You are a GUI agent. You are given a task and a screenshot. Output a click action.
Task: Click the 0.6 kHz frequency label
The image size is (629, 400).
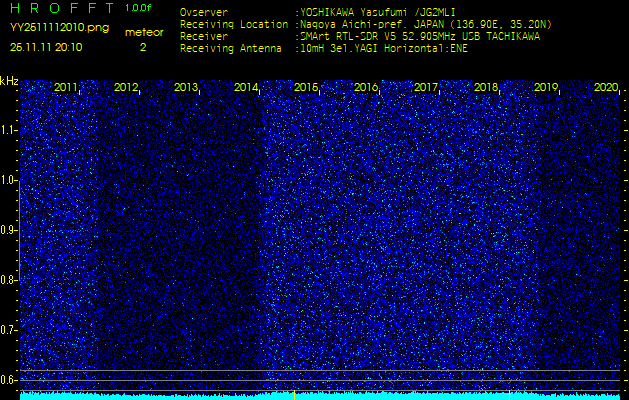coord(8,380)
